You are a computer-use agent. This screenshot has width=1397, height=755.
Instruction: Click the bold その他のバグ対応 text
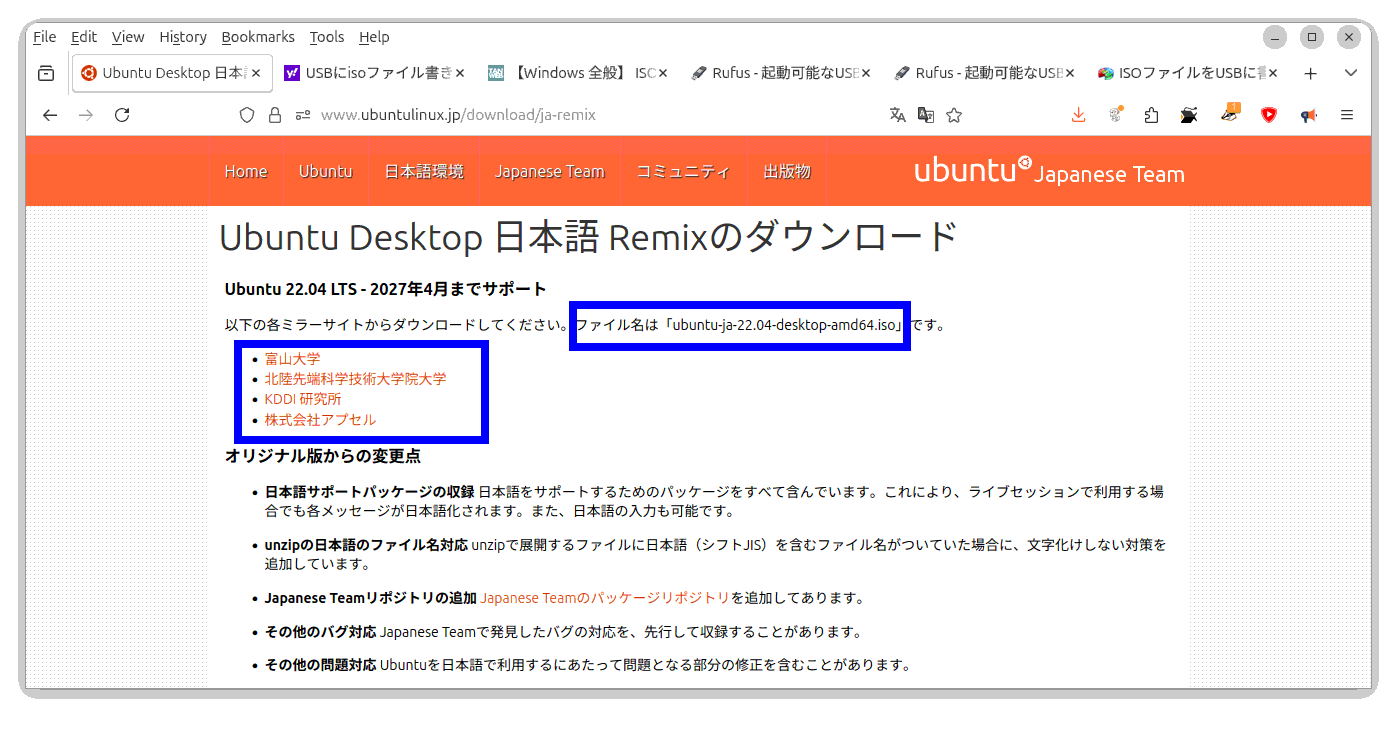point(320,632)
